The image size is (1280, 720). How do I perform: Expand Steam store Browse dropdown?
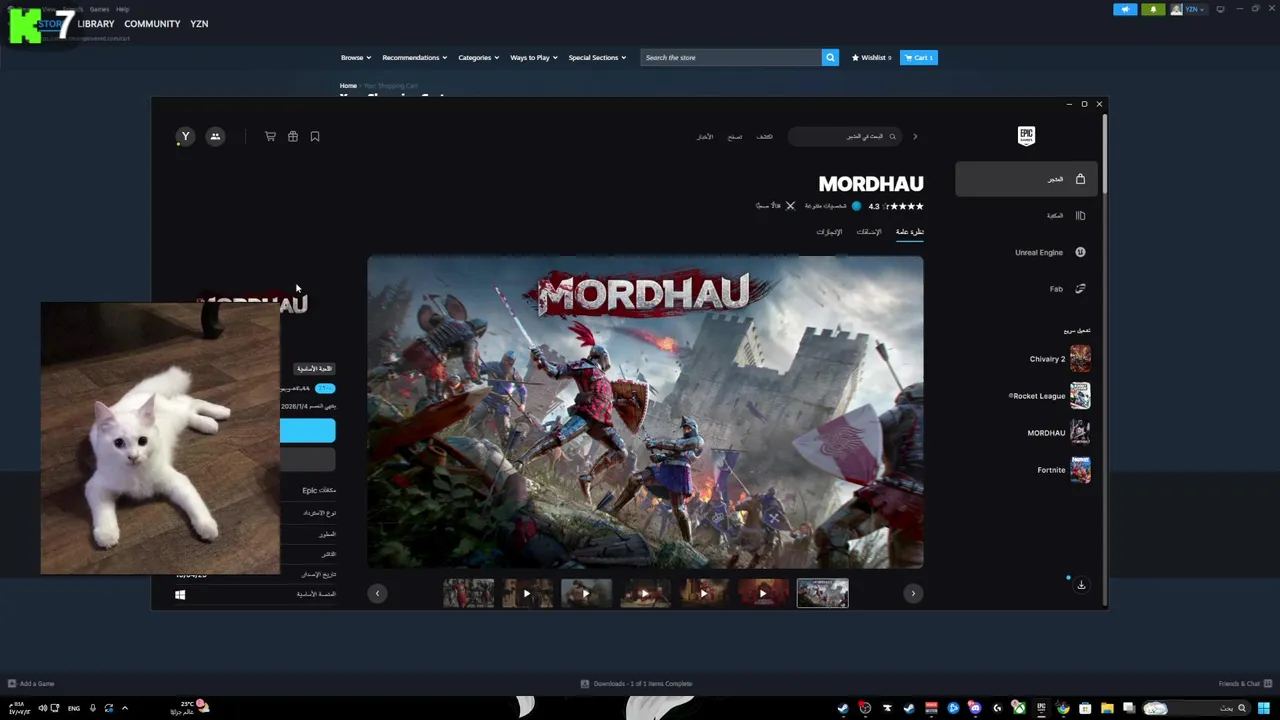pyautogui.click(x=355, y=58)
